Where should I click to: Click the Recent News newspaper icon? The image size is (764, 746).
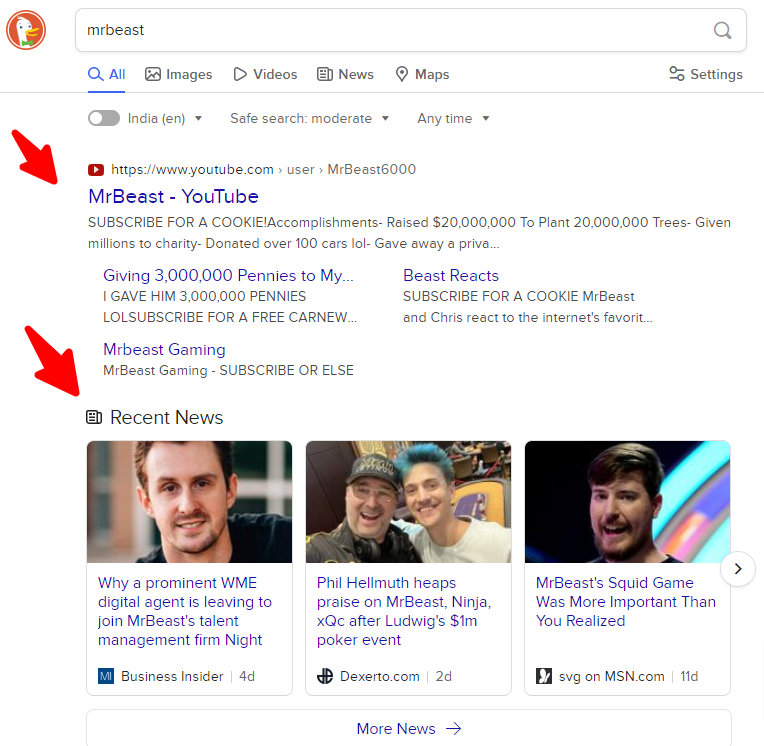(95, 417)
